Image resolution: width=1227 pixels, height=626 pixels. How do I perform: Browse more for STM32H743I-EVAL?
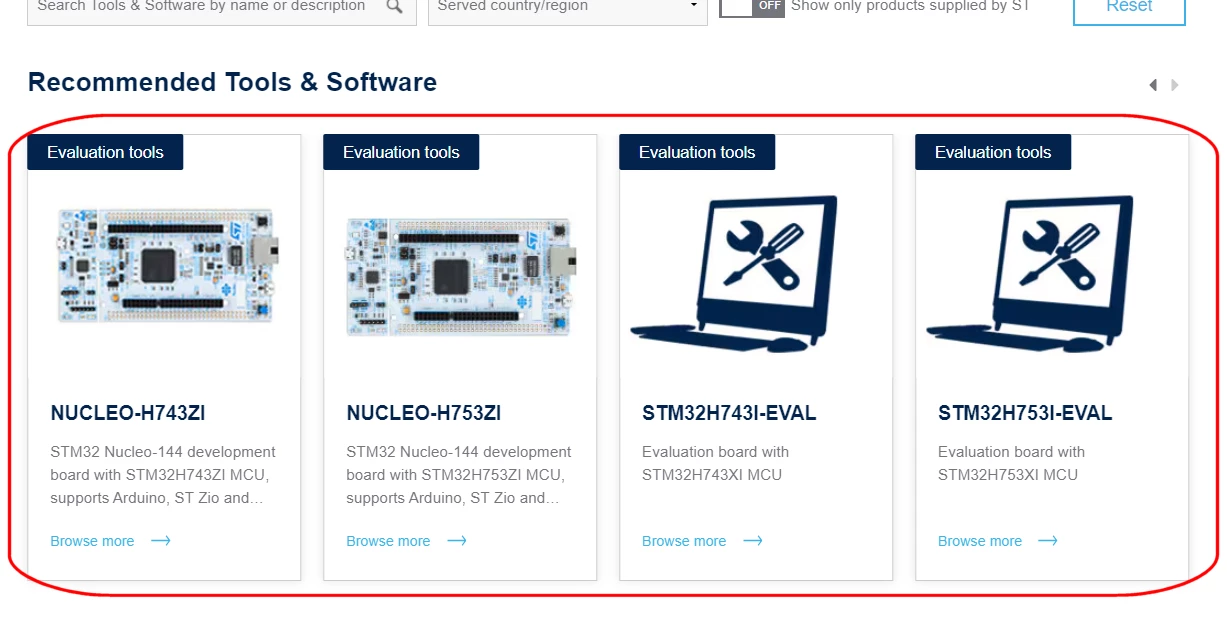684,541
